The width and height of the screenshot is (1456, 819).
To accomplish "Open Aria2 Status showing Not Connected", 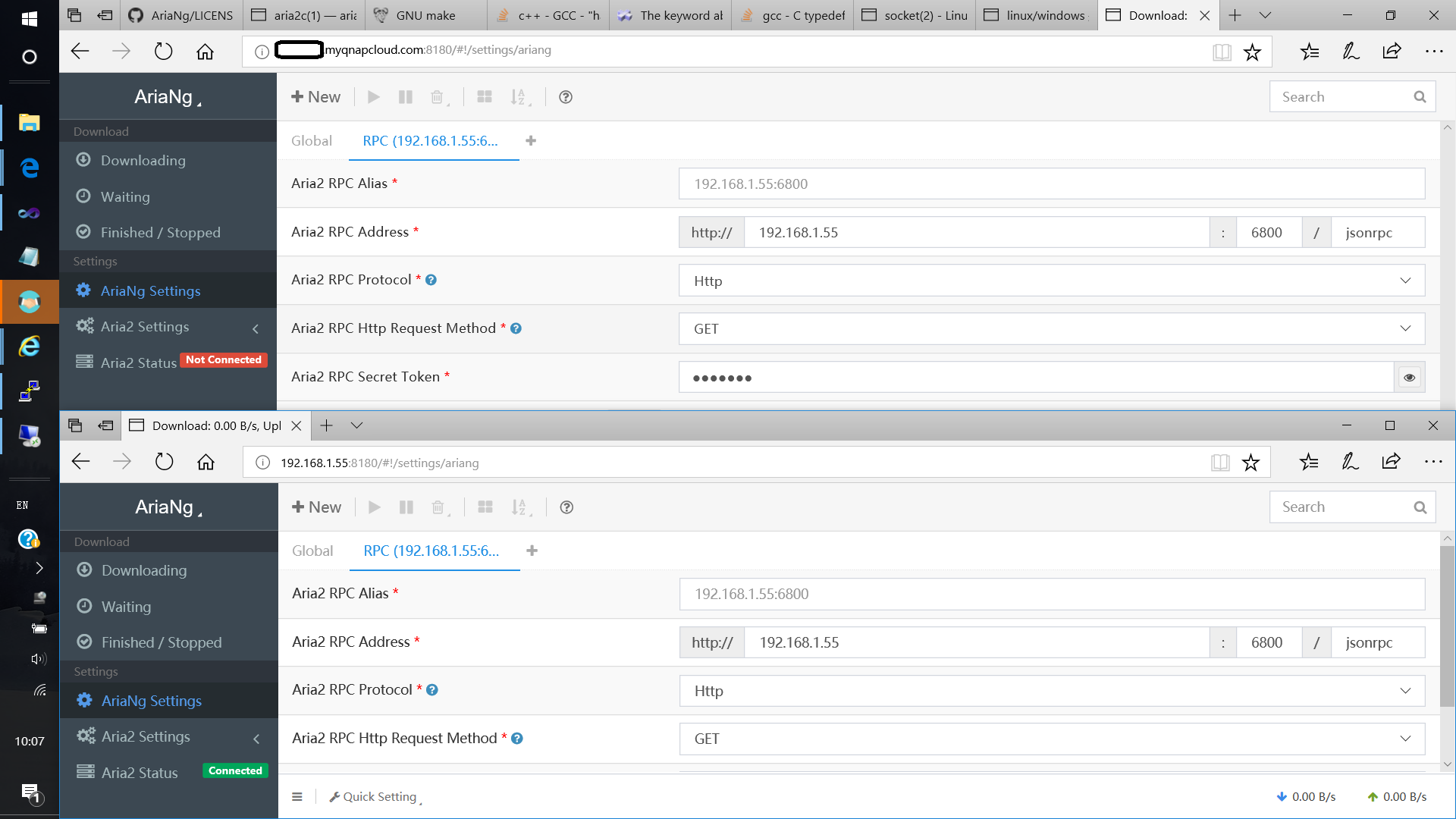I will coord(136,362).
